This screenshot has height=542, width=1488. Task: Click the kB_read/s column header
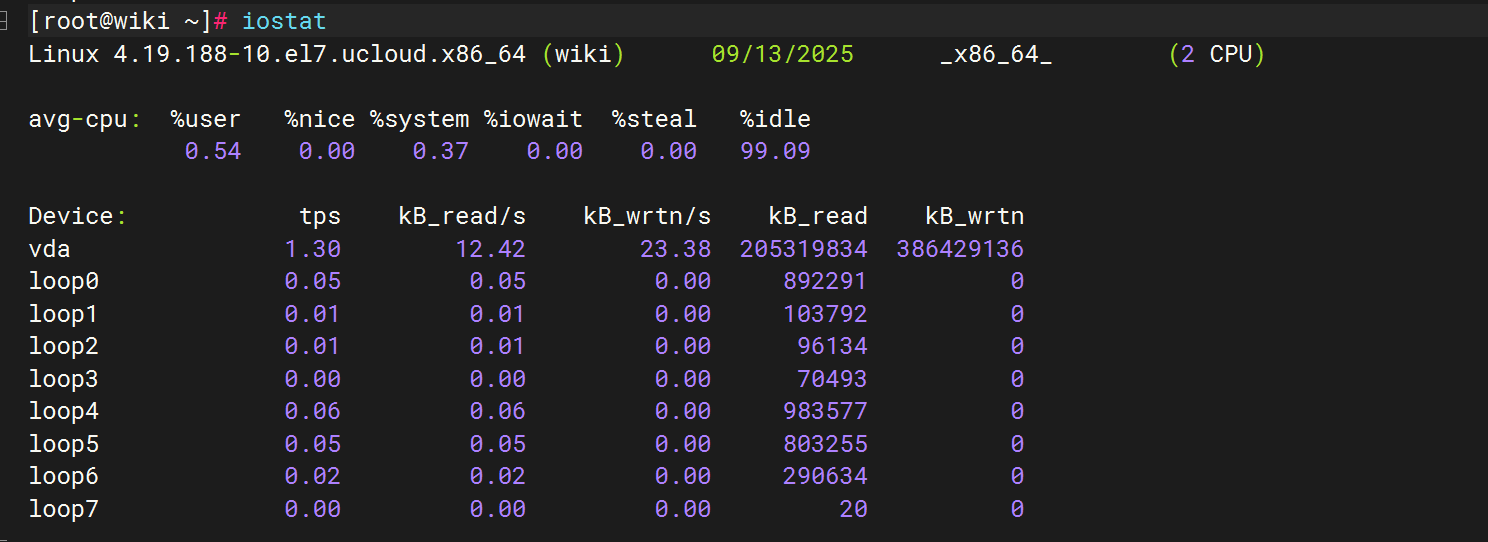coord(462,216)
